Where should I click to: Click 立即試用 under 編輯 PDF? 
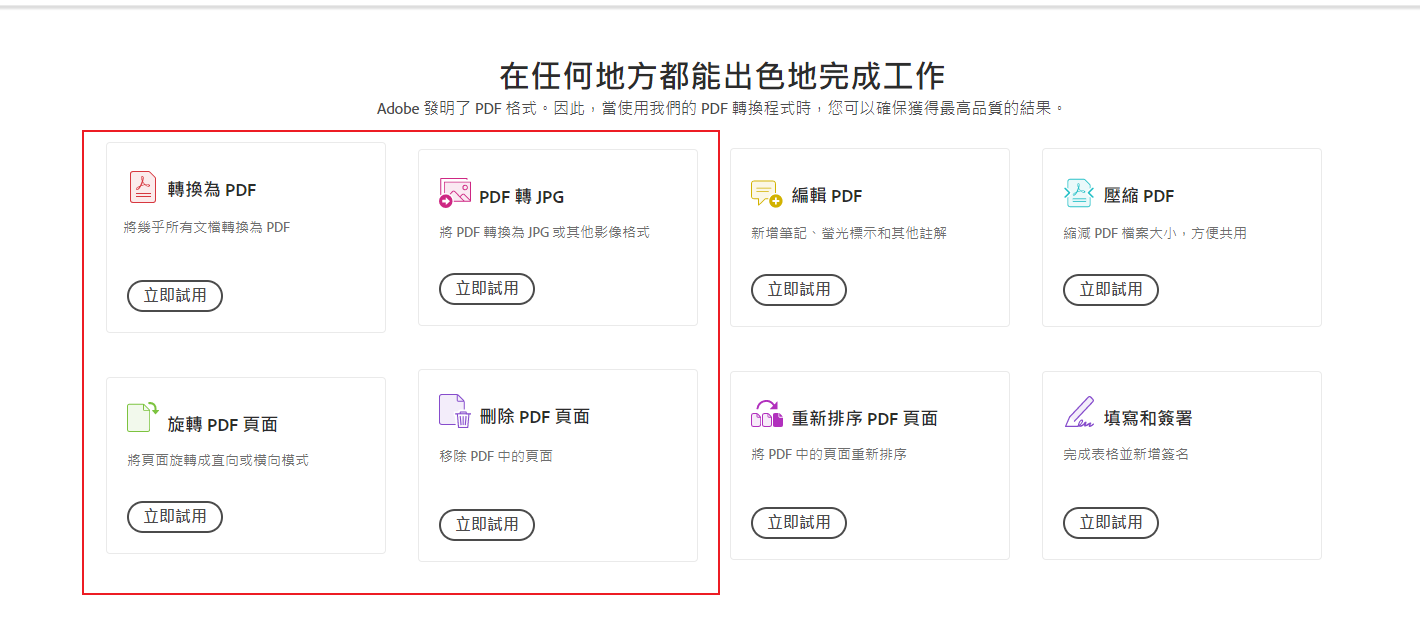click(799, 290)
